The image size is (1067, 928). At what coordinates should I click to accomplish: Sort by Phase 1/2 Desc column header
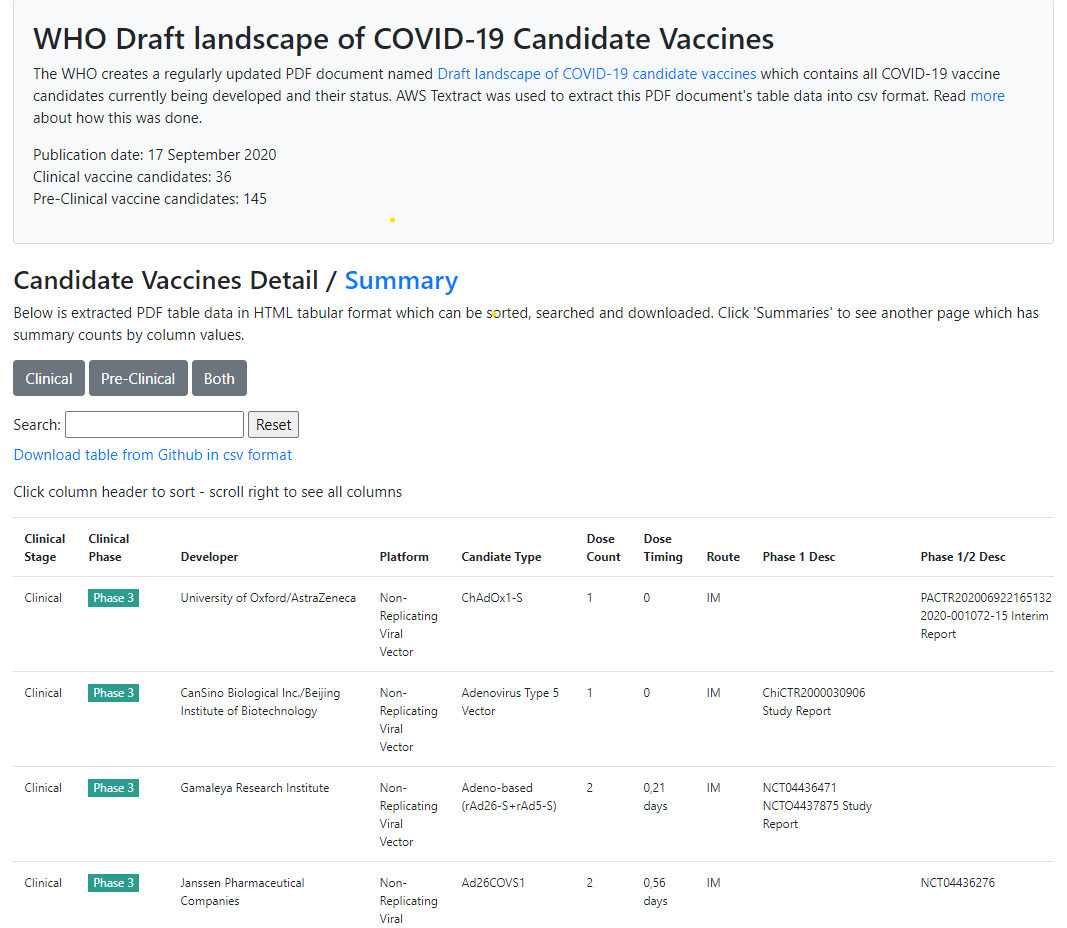pos(963,557)
